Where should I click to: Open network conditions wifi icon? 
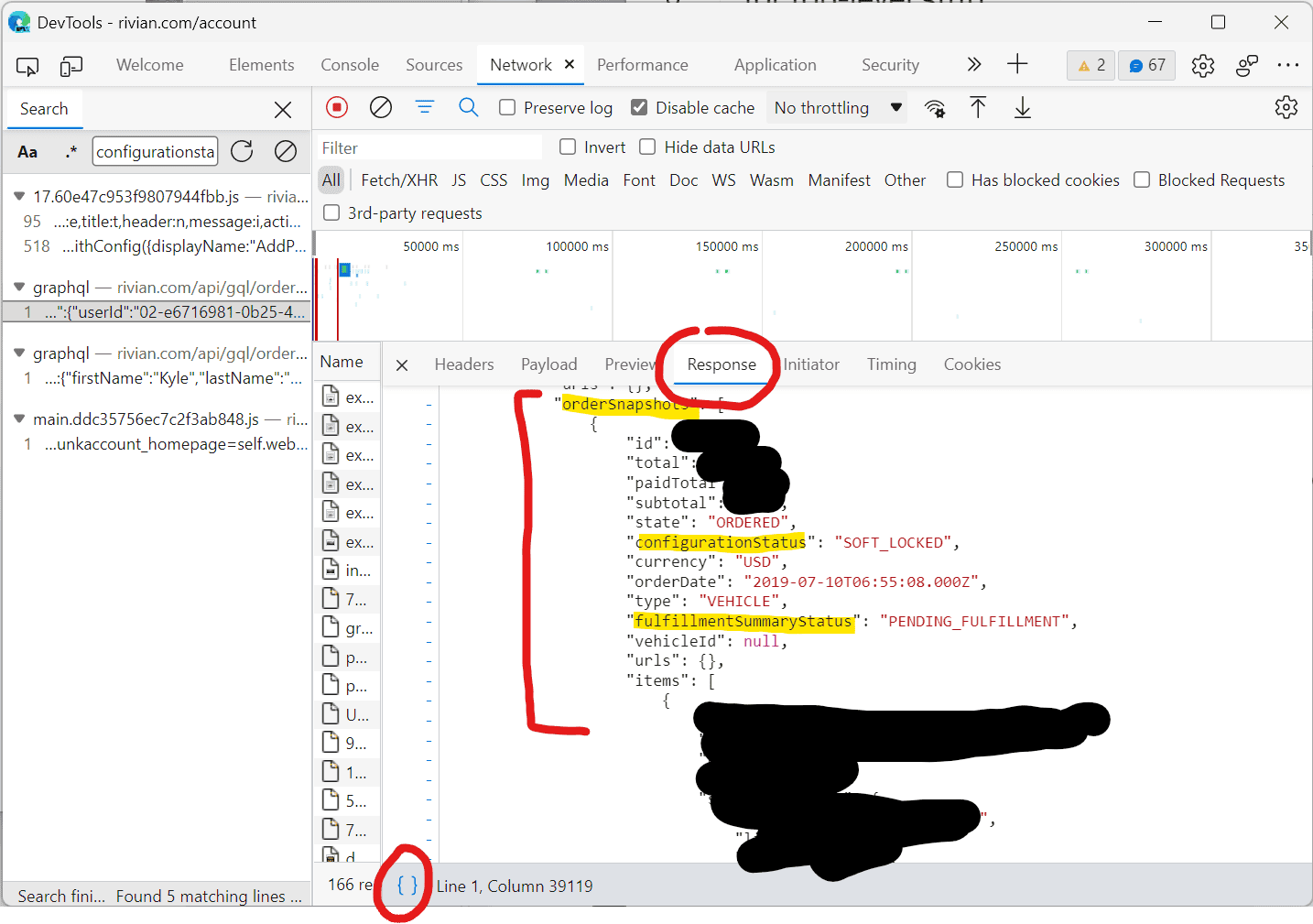pos(935,108)
